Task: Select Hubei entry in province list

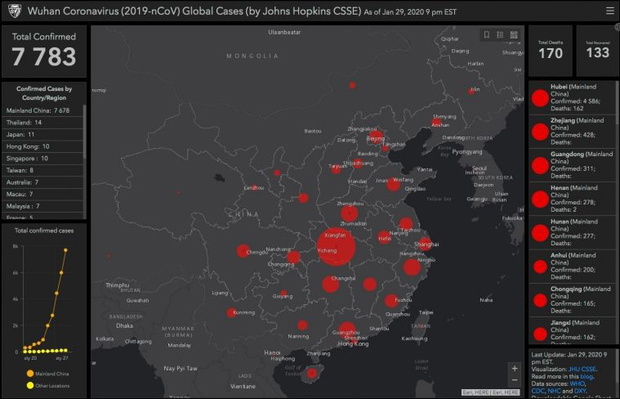Action: pyautogui.click(x=572, y=98)
